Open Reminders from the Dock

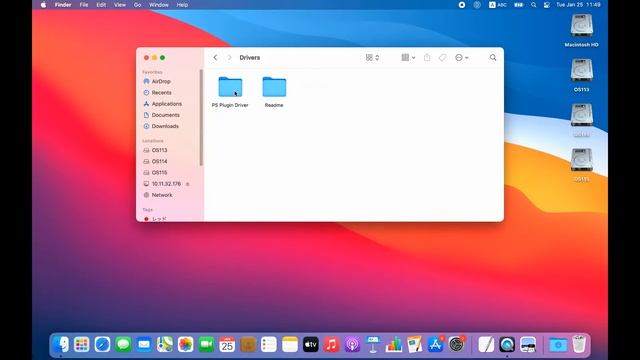269,344
